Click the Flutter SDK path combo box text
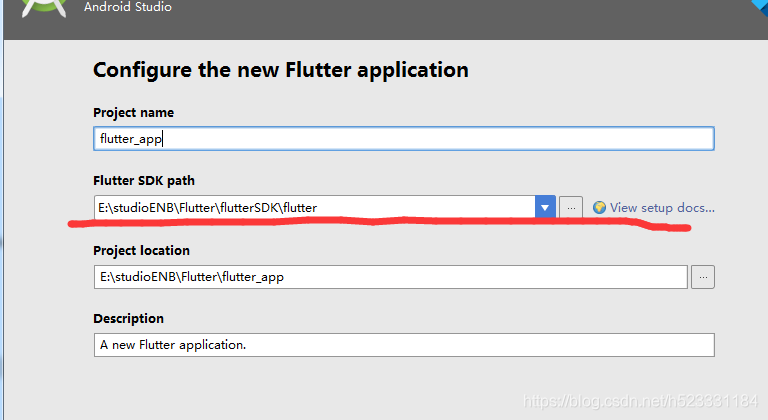768x420 pixels. [x=314, y=208]
